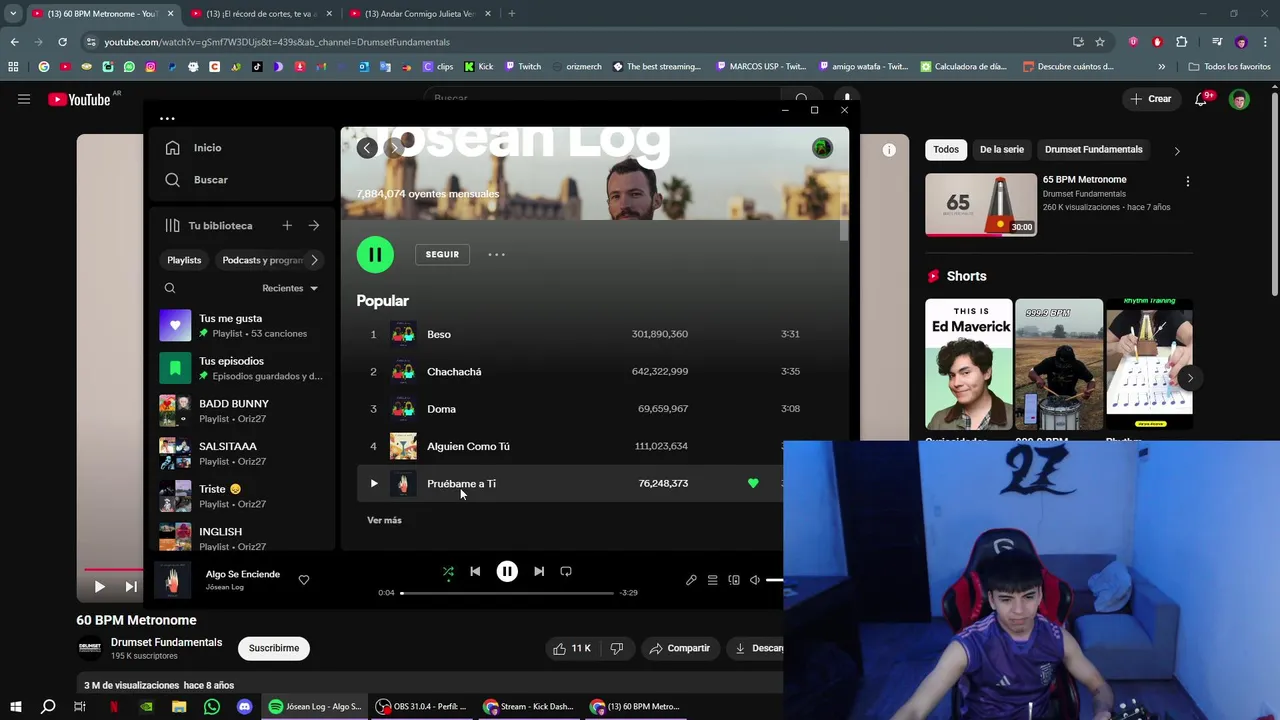Open Triste playlist
Image resolution: width=1280 pixels, height=720 pixels.
pyautogui.click(x=242, y=496)
